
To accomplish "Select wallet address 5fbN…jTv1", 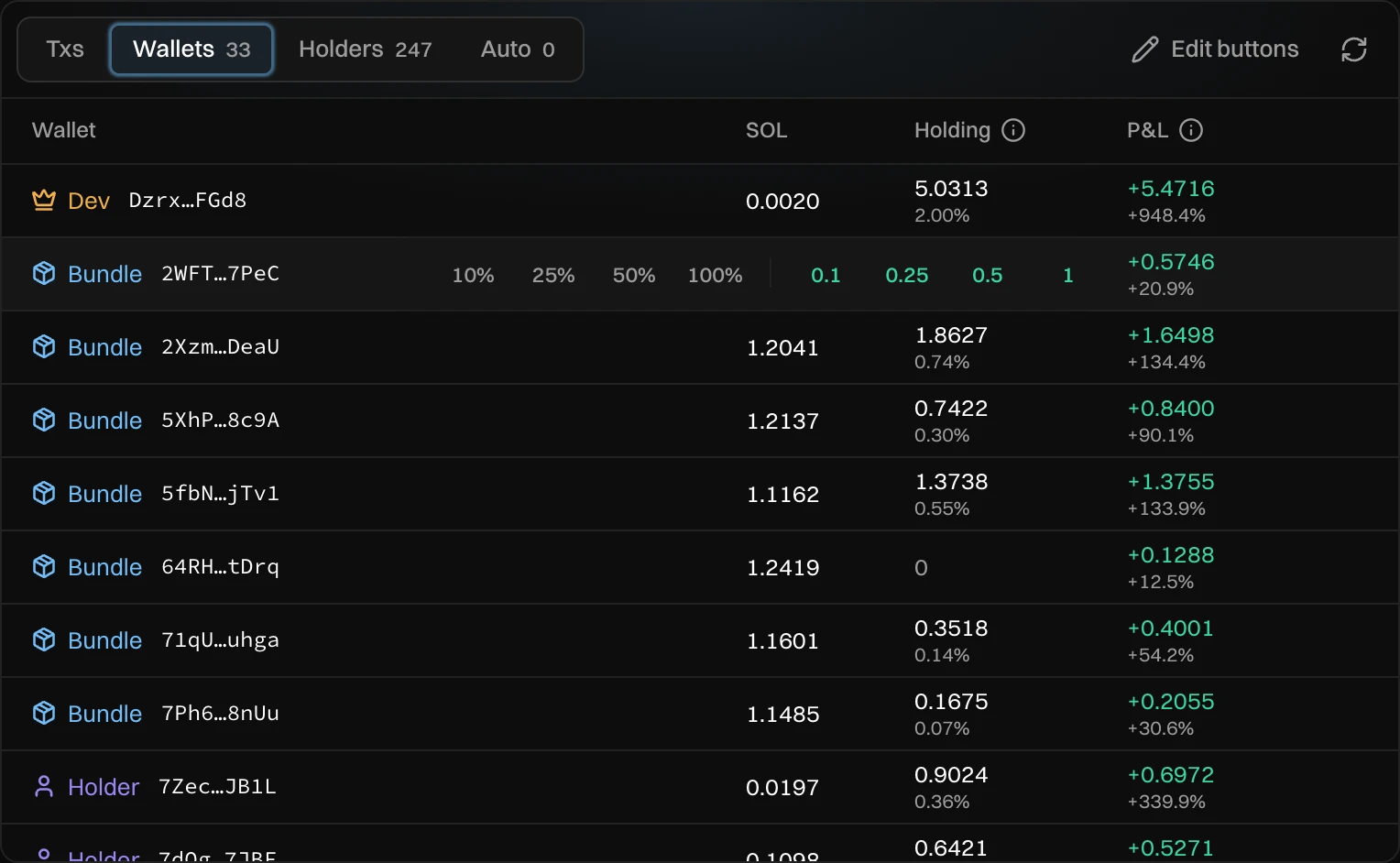I will (220, 493).
